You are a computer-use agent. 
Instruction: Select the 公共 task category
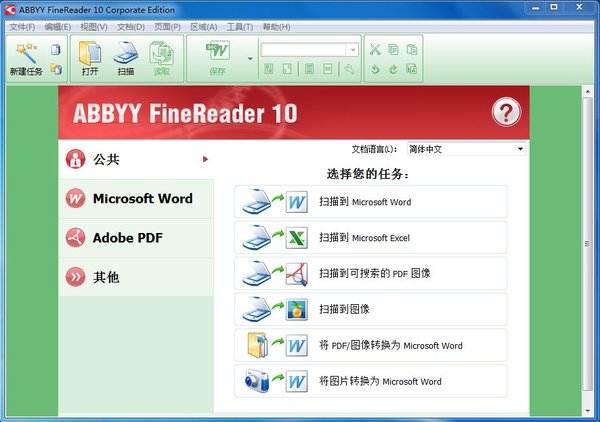pyautogui.click(x=136, y=159)
